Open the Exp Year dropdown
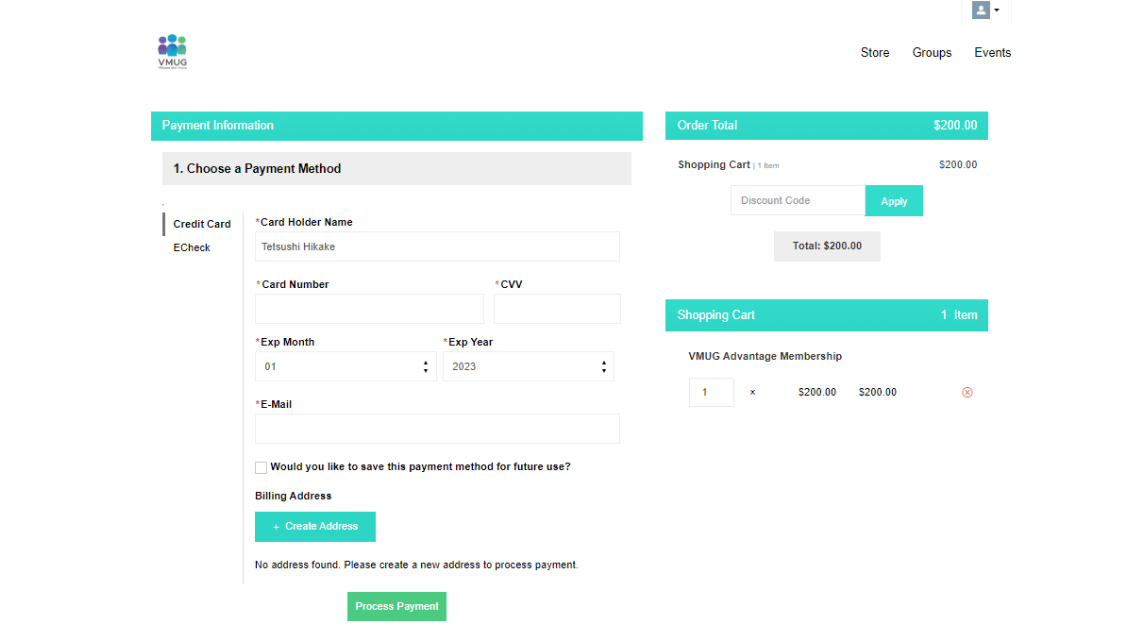This screenshot has height=643, width=1141. (x=528, y=367)
